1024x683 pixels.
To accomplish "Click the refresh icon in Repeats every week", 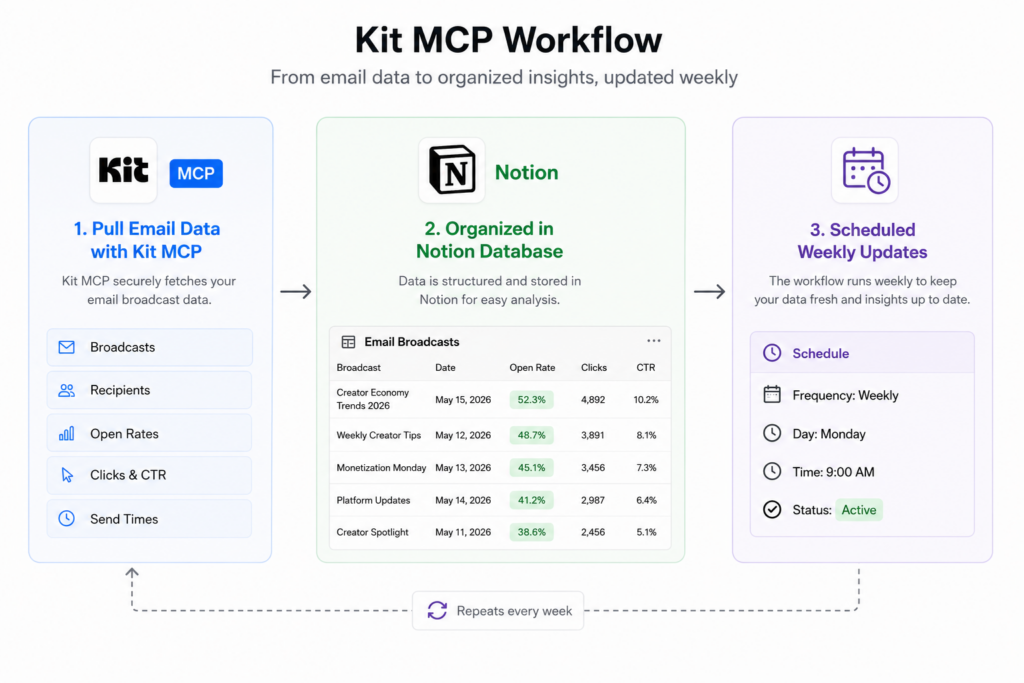I will click(x=437, y=611).
